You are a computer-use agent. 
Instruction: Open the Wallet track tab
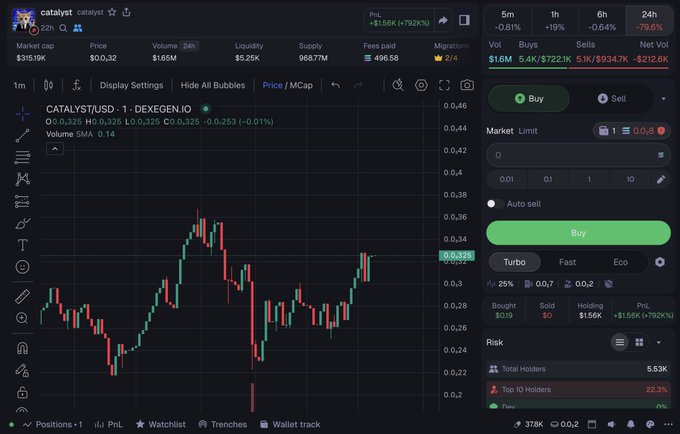(x=290, y=424)
